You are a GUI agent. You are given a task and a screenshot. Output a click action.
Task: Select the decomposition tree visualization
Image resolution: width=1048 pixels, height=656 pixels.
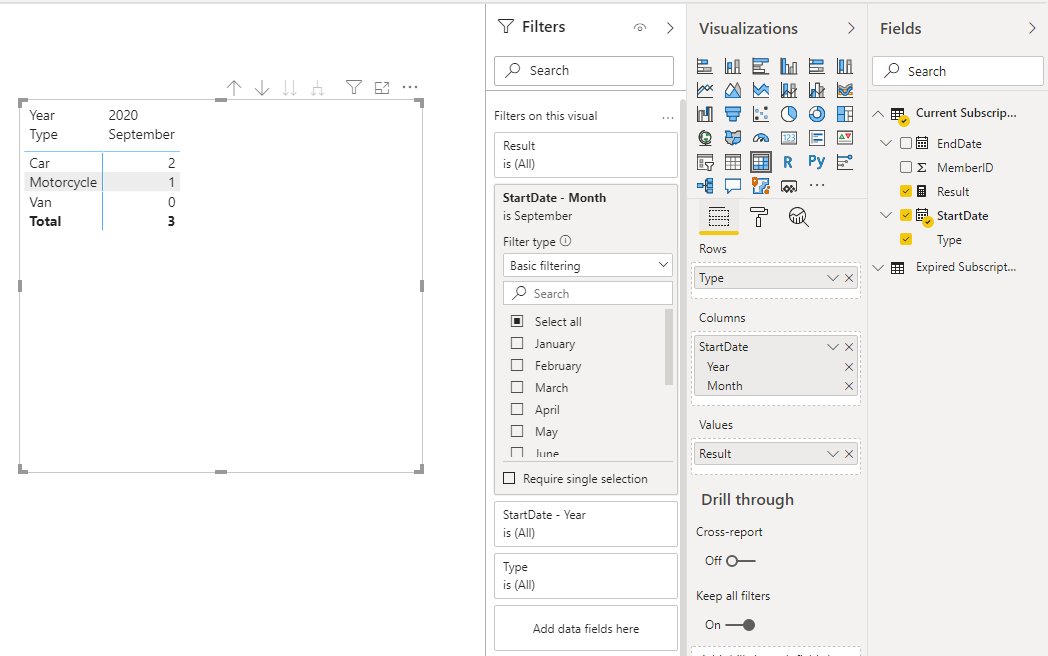coord(704,186)
